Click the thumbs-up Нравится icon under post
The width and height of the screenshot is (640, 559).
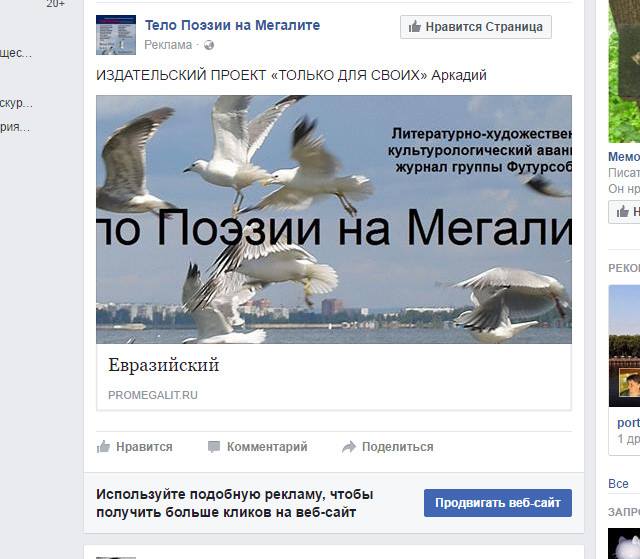[103, 447]
